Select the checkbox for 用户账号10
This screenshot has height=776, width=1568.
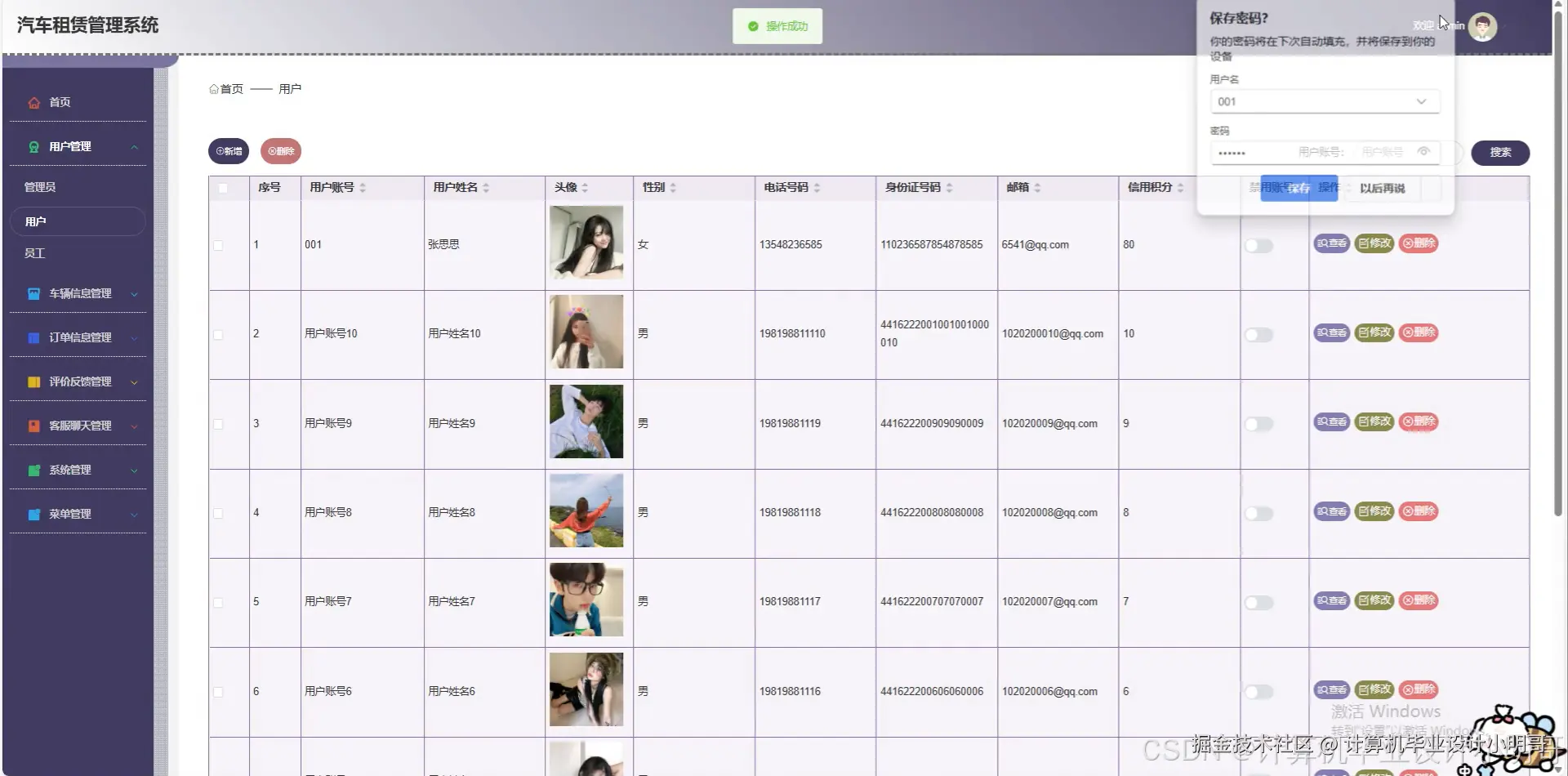point(218,335)
